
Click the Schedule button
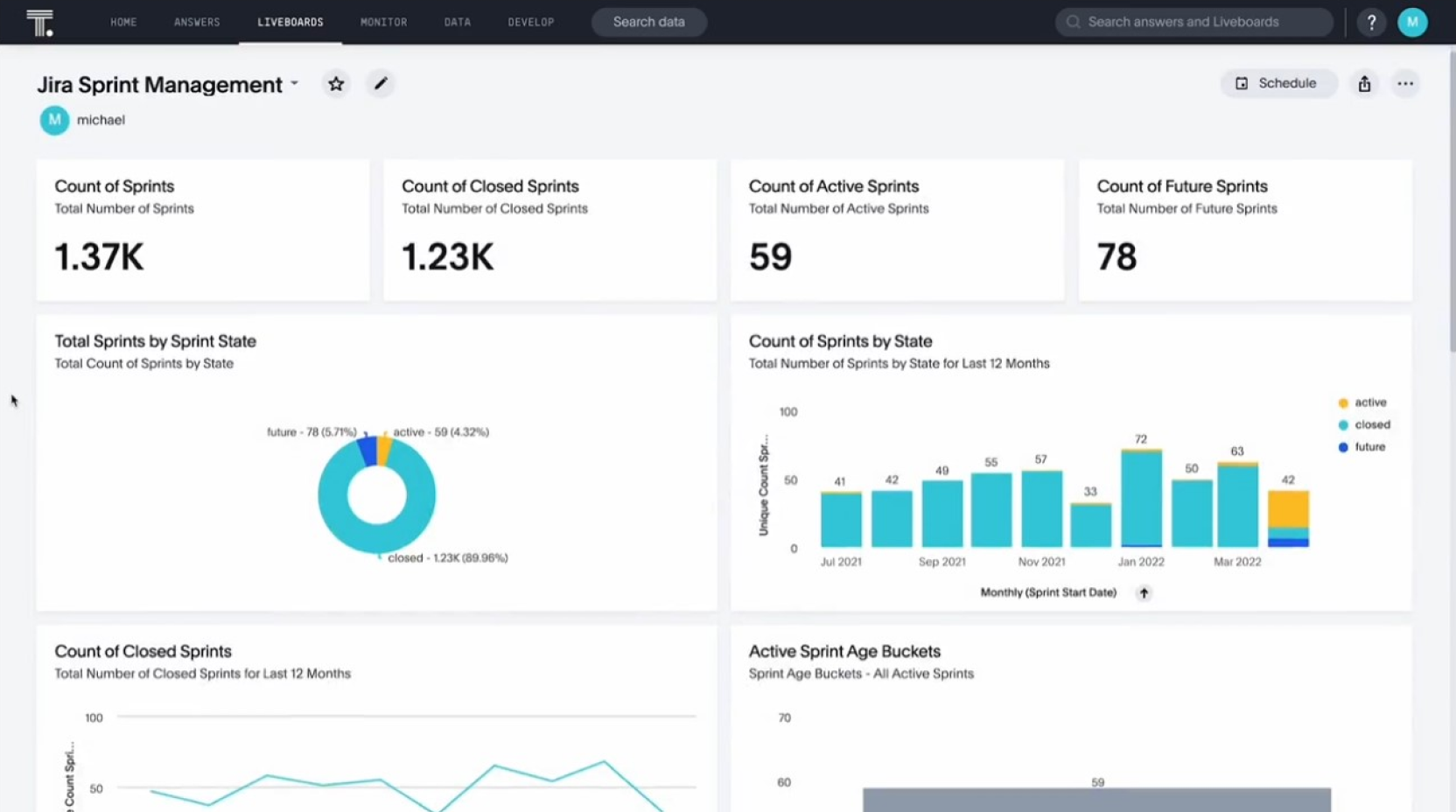(1278, 83)
